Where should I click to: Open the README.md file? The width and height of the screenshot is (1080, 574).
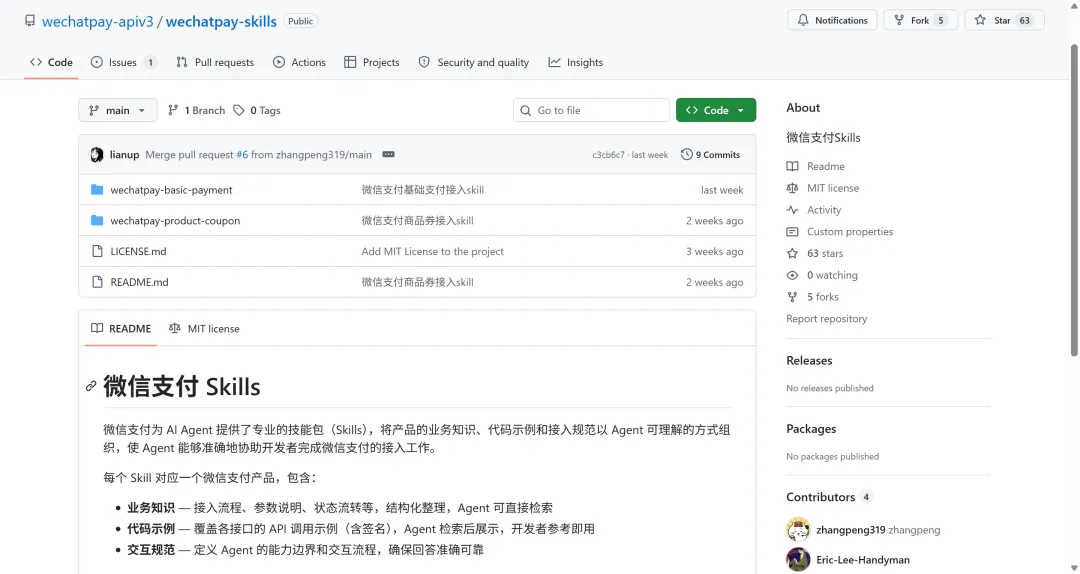(139, 282)
